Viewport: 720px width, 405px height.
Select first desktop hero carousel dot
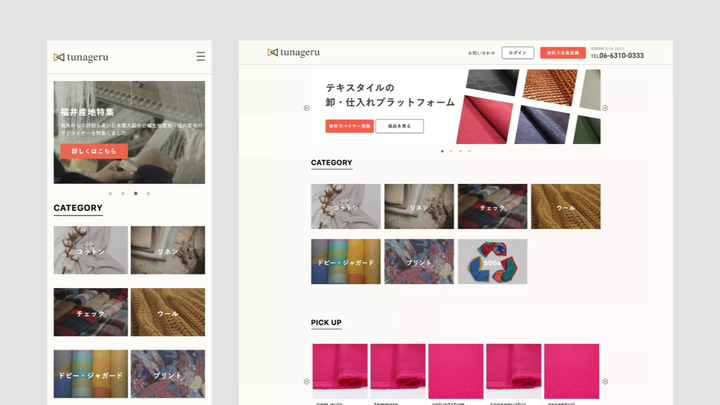coord(442,151)
